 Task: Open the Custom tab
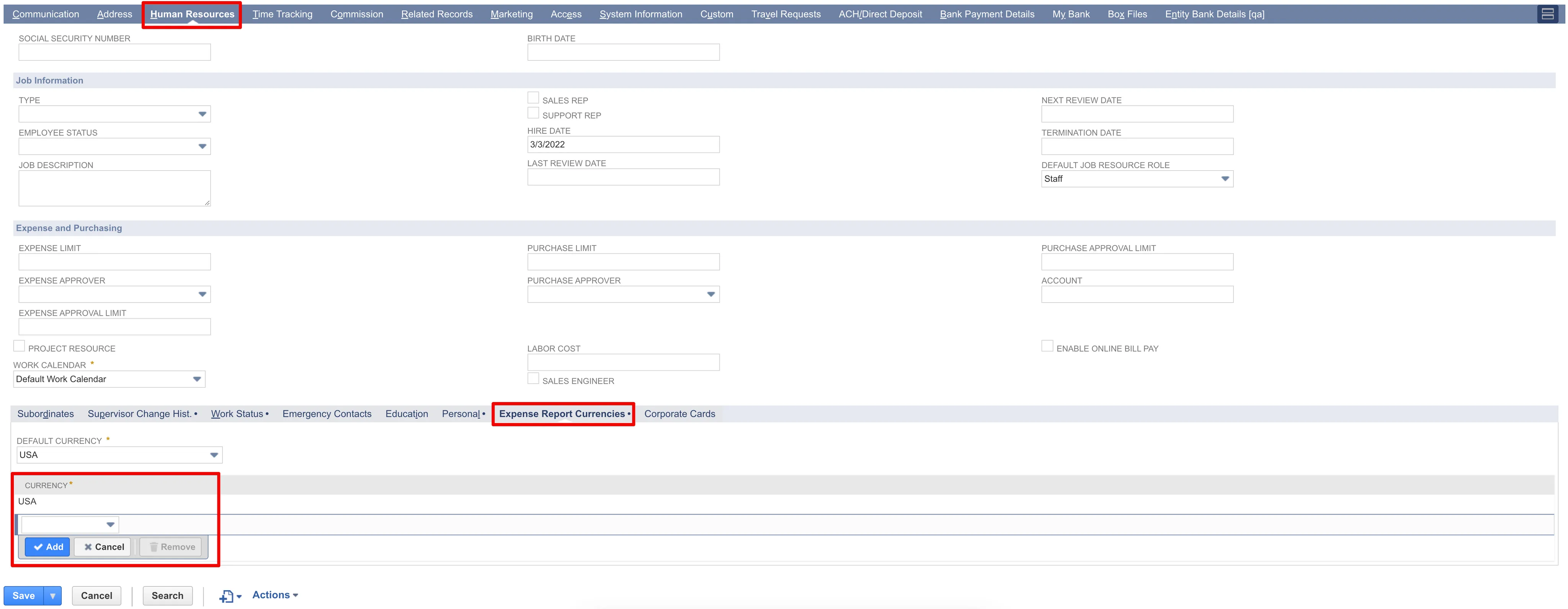(x=717, y=14)
